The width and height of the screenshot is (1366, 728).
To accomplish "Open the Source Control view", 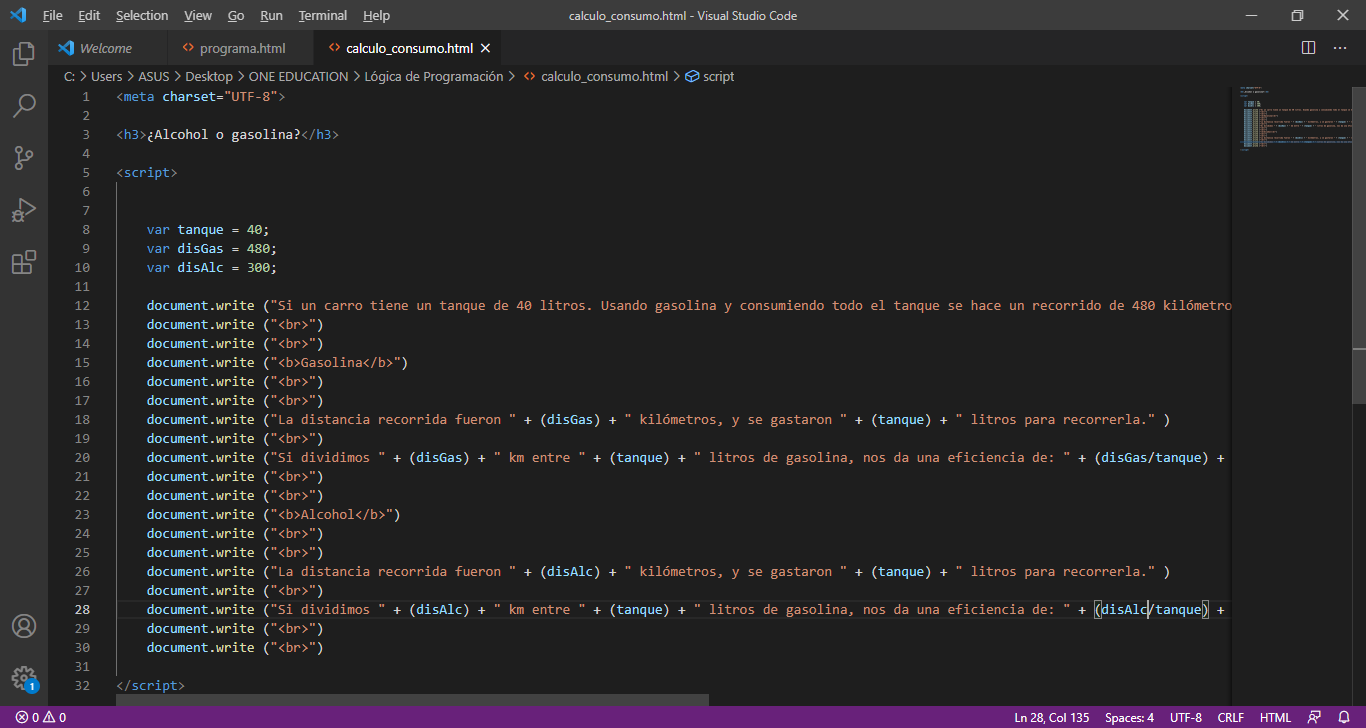I will click(x=24, y=158).
